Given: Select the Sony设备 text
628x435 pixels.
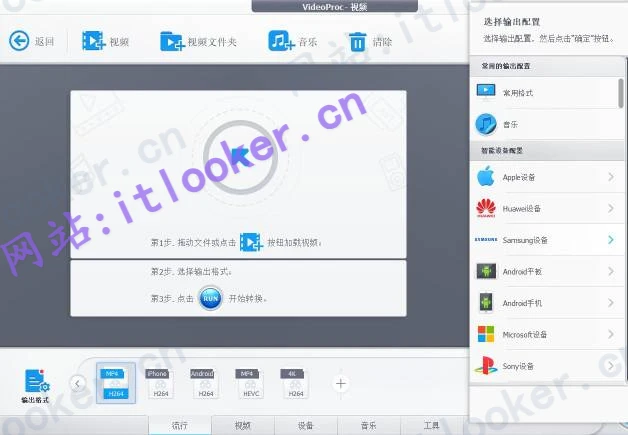Looking at the screenshot, I should [x=518, y=366].
